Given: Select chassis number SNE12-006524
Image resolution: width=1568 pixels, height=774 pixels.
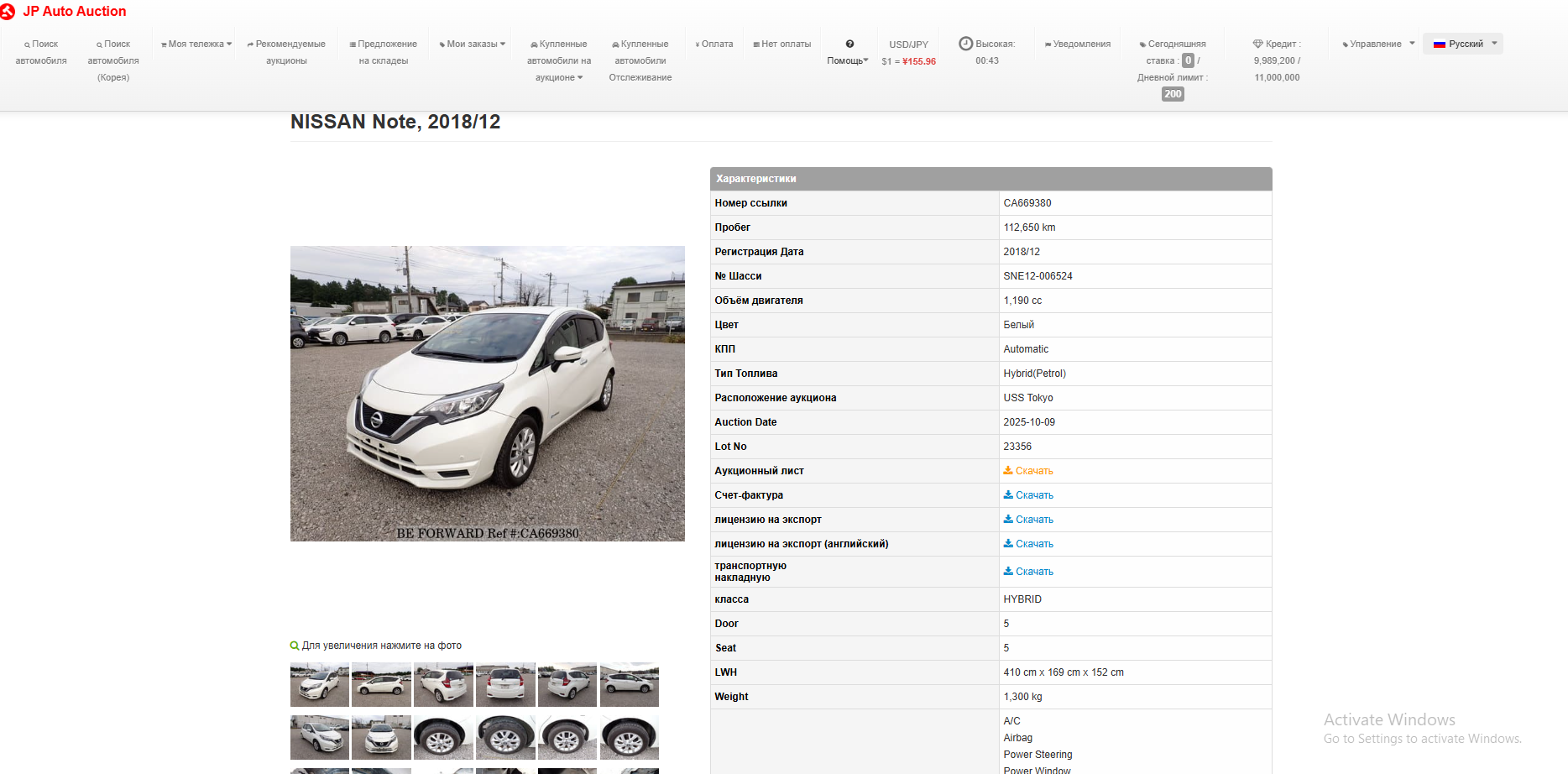Looking at the screenshot, I should 1038,276.
